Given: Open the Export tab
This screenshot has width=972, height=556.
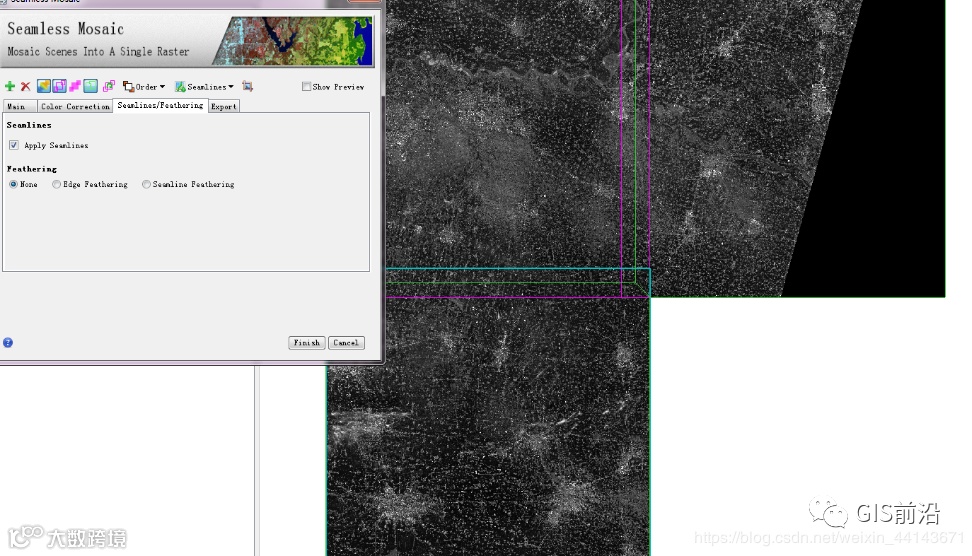Looking at the screenshot, I should click(224, 107).
